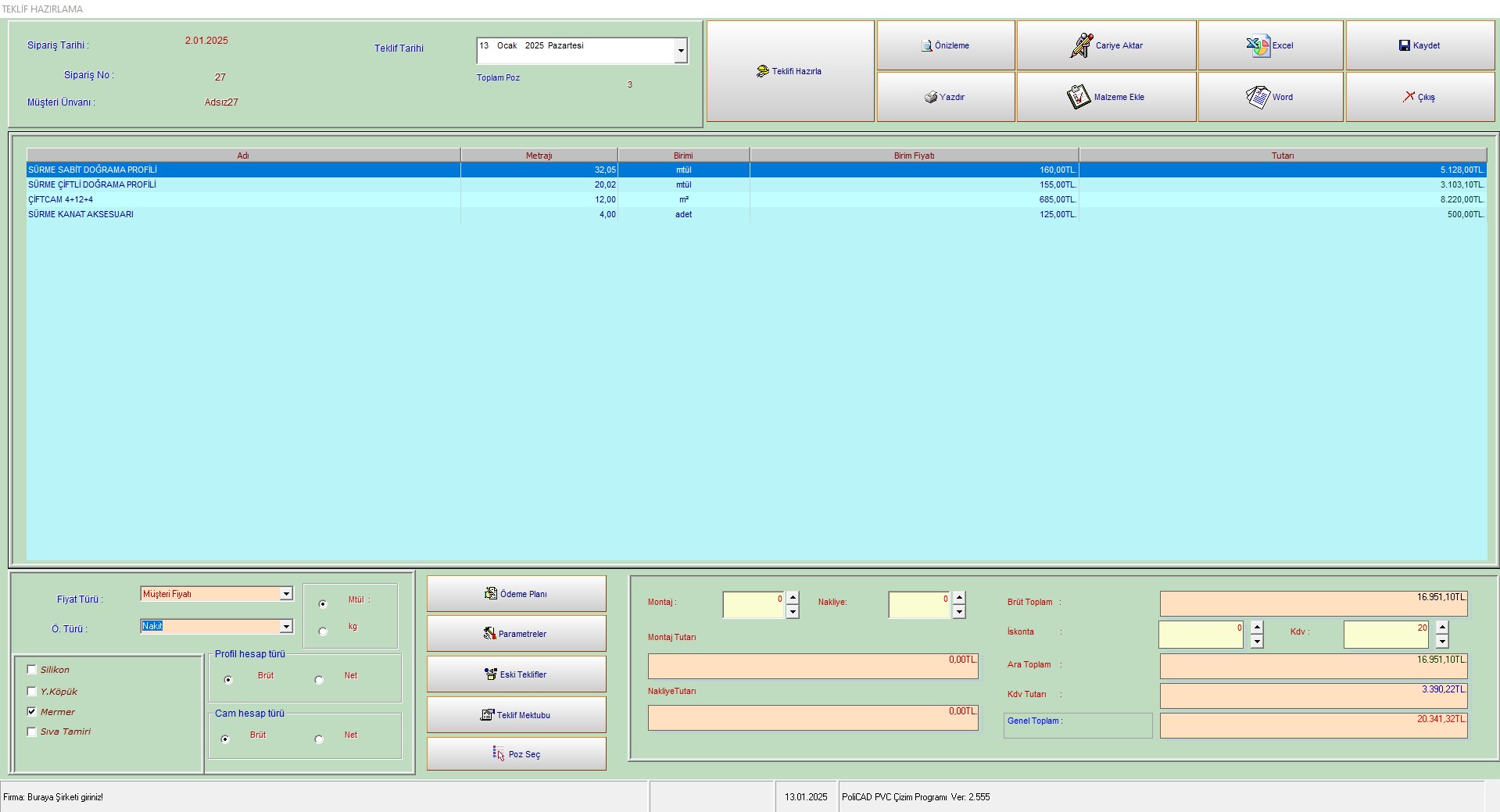The width and height of the screenshot is (1500, 812).
Task: Increase the İskonta value
Action: [1257, 628]
